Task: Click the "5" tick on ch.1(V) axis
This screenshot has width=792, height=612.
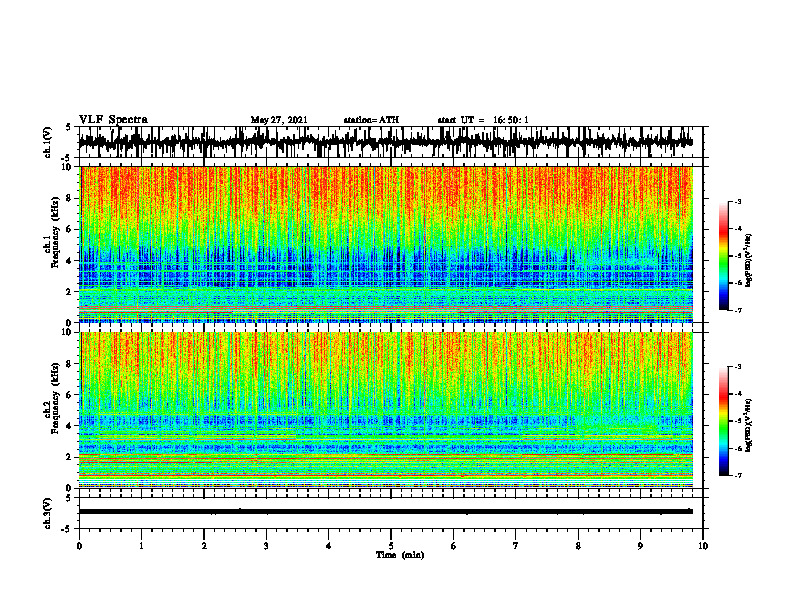Action: (68, 128)
